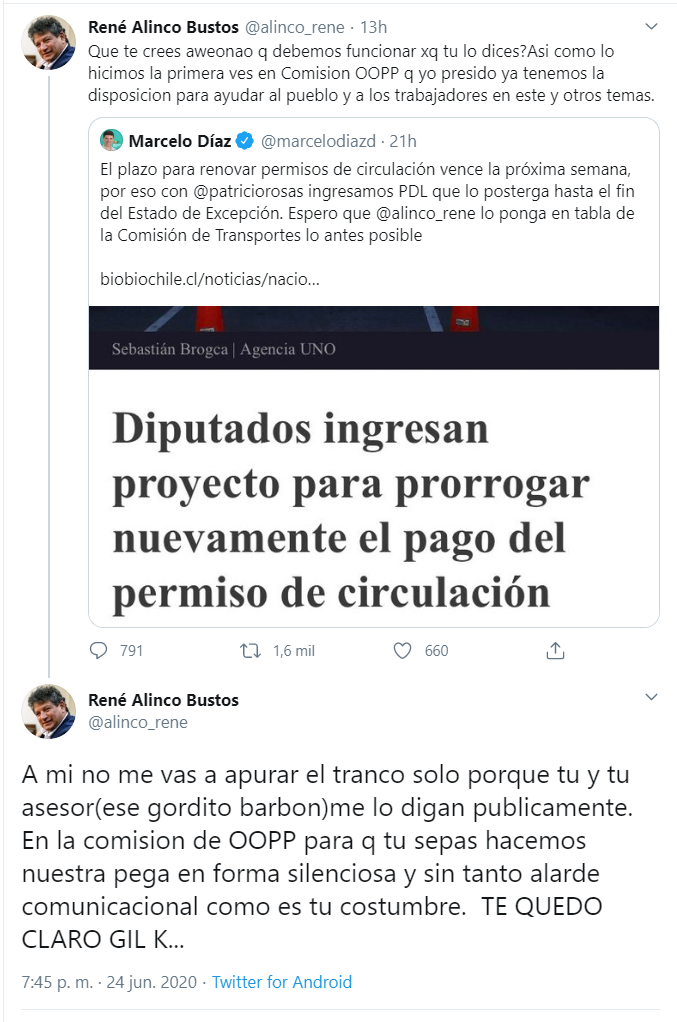Image resolution: width=677 pixels, height=1022 pixels.
Task: Retweet using the icon beside 1,6 mil
Action: click(250, 650)
